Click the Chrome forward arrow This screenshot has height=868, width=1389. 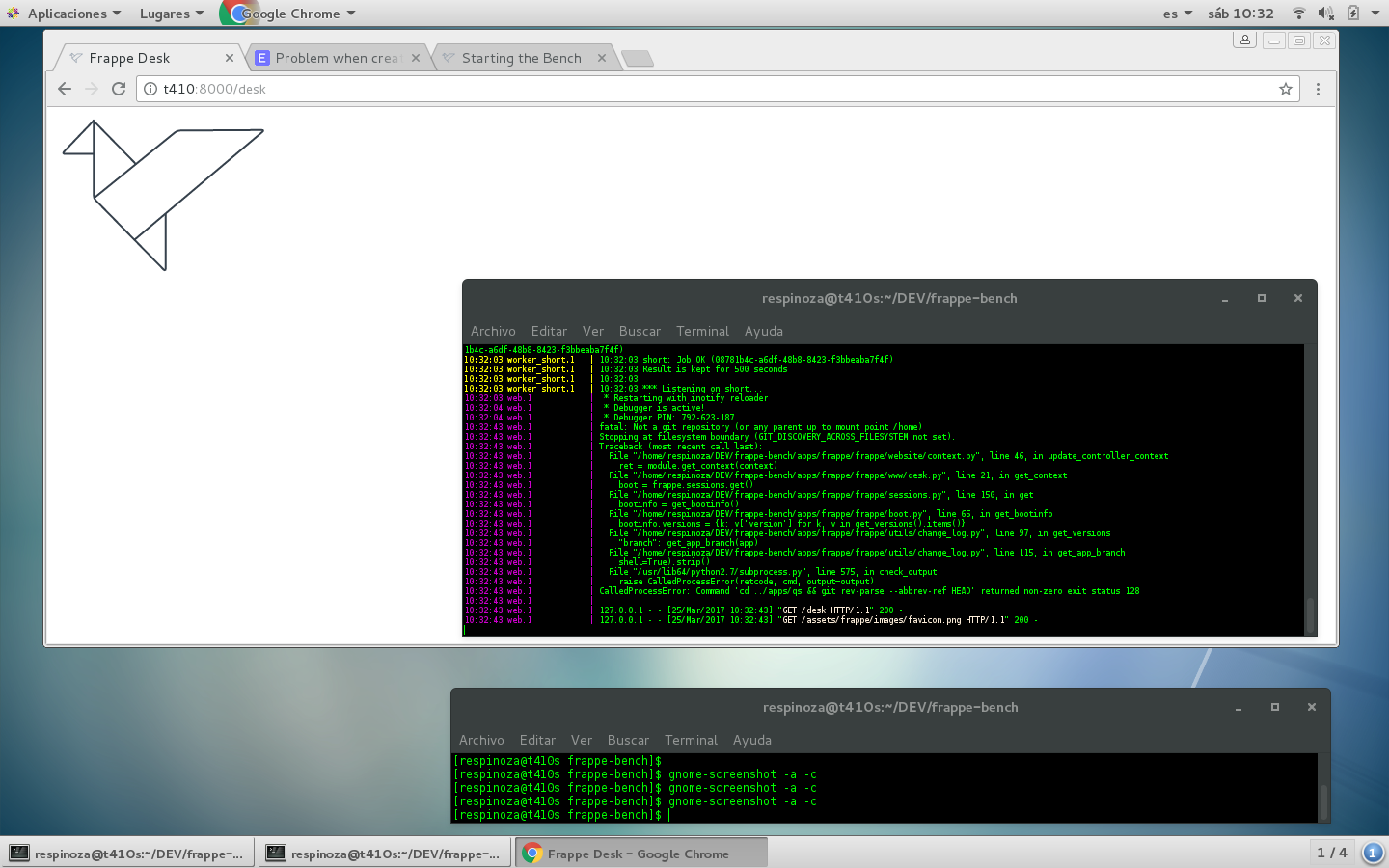92,89
